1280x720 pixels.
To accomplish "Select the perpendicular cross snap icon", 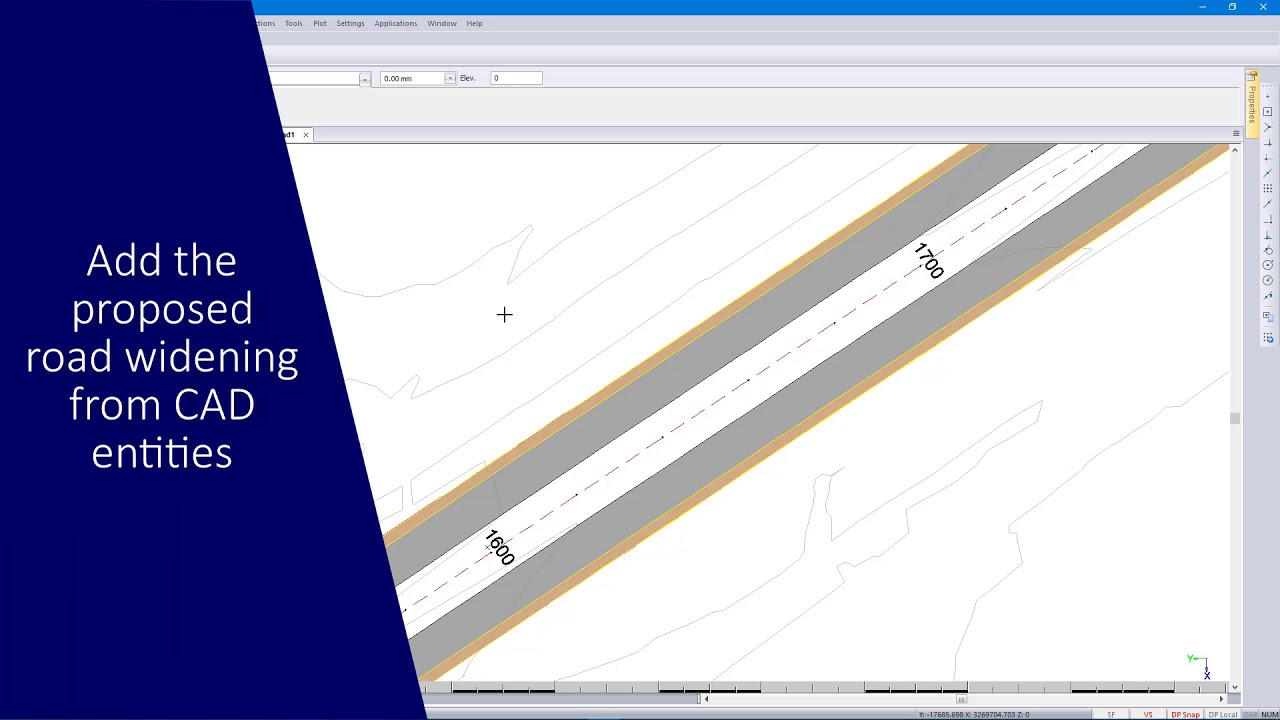I will 1268,143.
